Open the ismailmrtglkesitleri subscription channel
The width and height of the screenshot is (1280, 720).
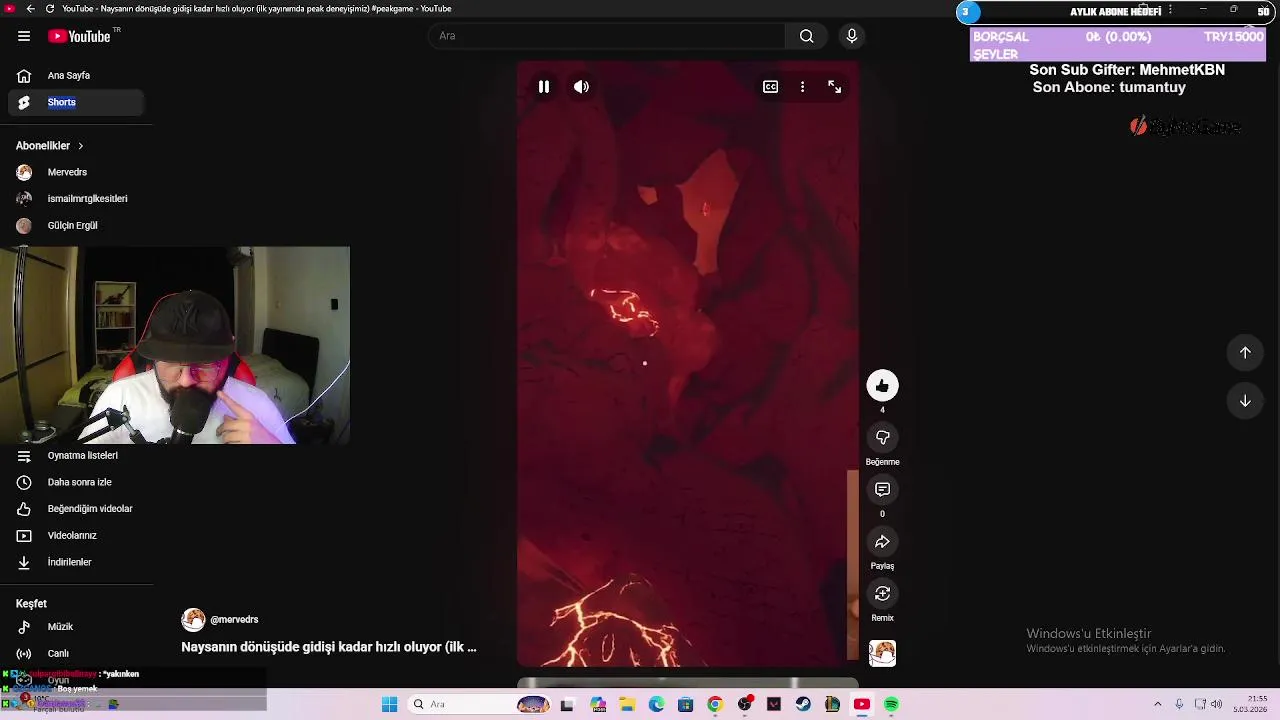76,199
